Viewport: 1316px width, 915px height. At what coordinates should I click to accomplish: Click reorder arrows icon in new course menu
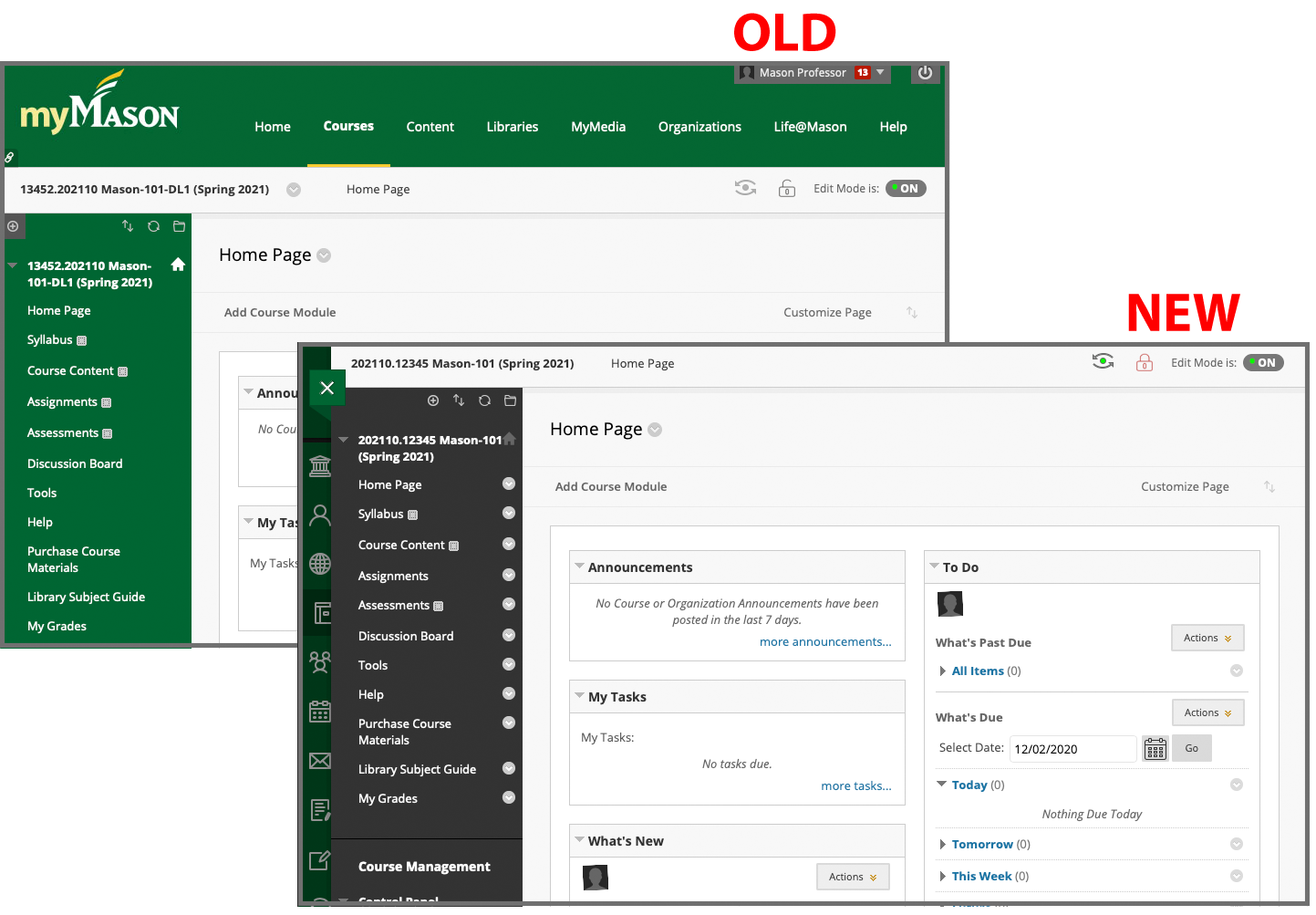(459, 400)
